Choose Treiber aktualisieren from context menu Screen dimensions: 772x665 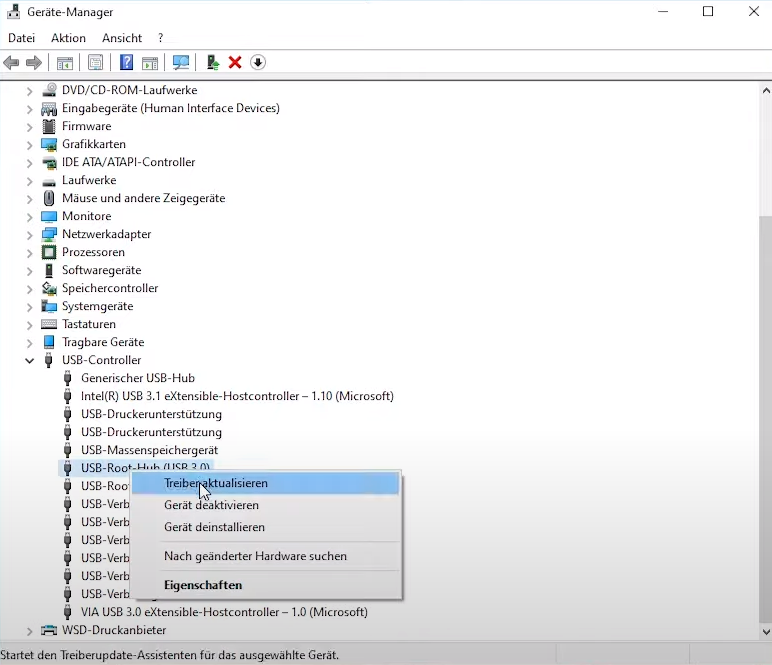click(266, 483)
